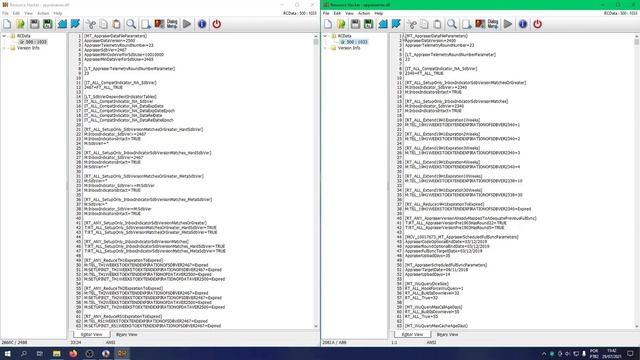Image resolution: width=640 pixels, height=360 pixels.
Task: Open the File menu in left window
Action: [5, 13]
